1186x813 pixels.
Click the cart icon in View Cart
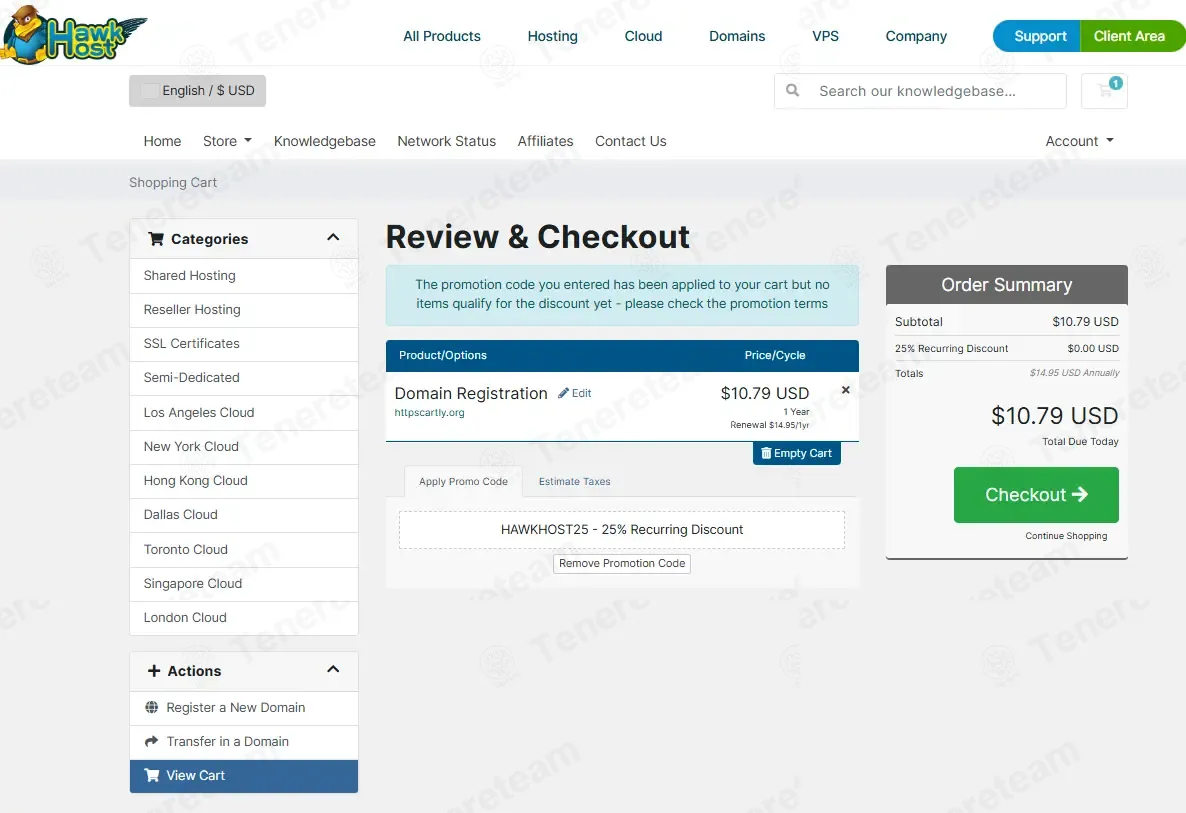pyautogui.click(x=151, y=775)
